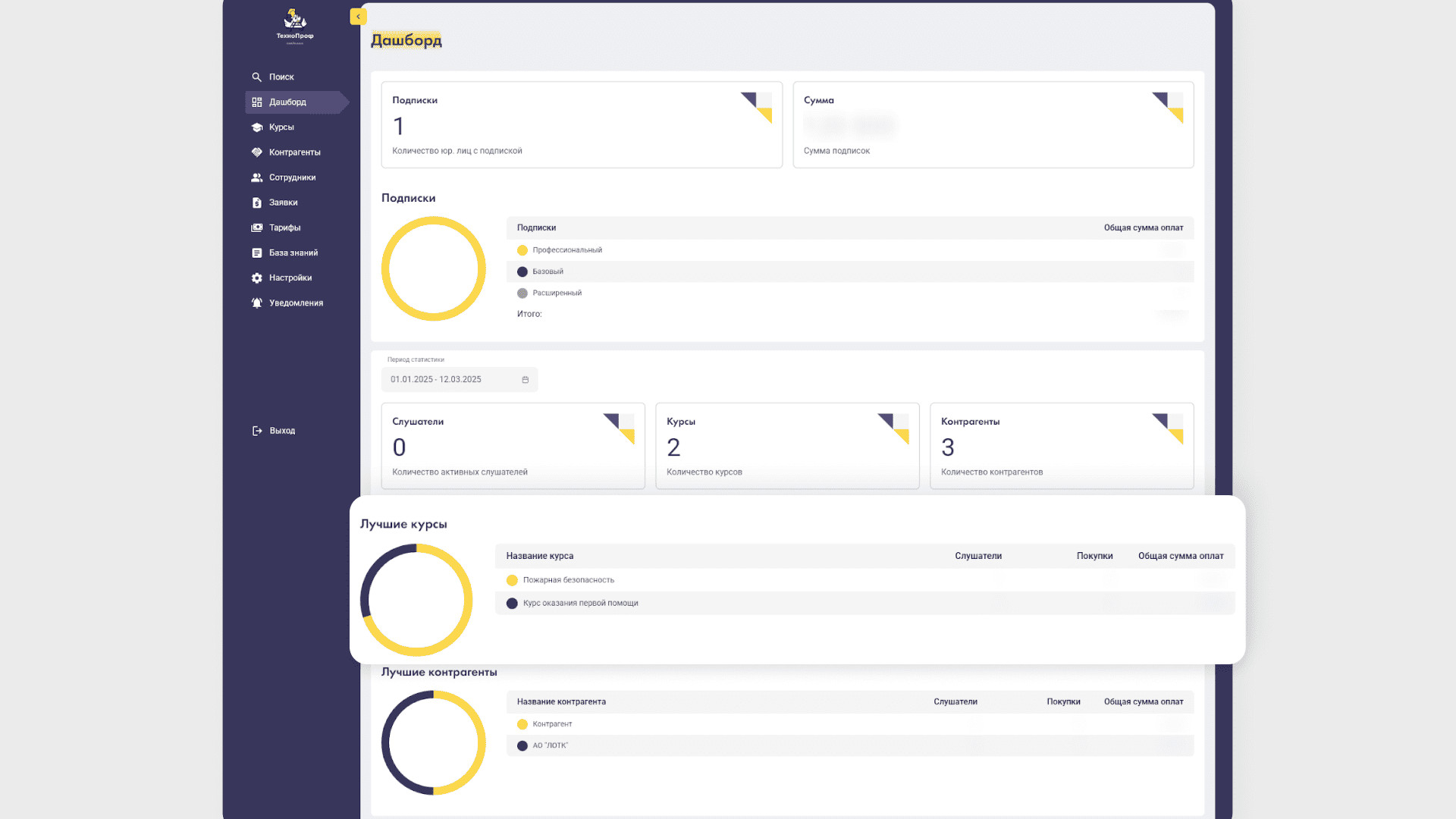Click the Контрагенты handshake icon

pos(256,152)
